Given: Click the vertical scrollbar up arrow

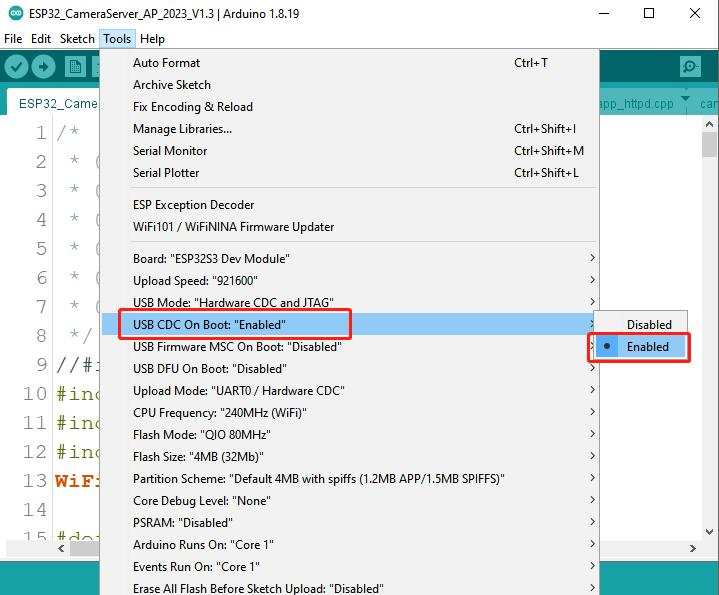Looking at the screenshot, I should click(709, 124).
